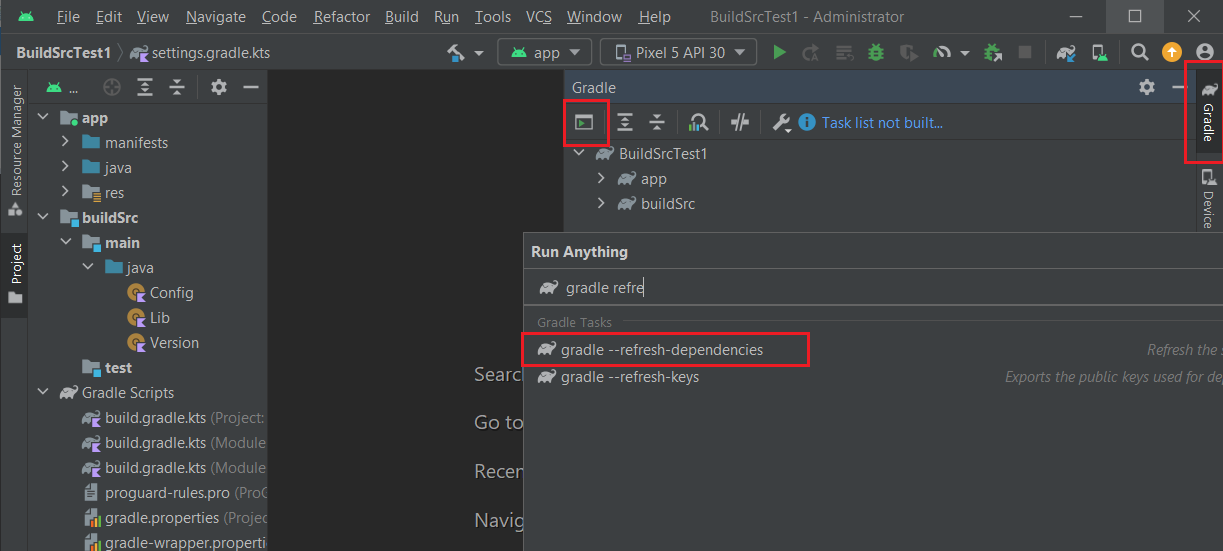The height and width of the screenshot is (551, 1223).
Task: Collapse the app module in project tree
Action: (44, 118)
